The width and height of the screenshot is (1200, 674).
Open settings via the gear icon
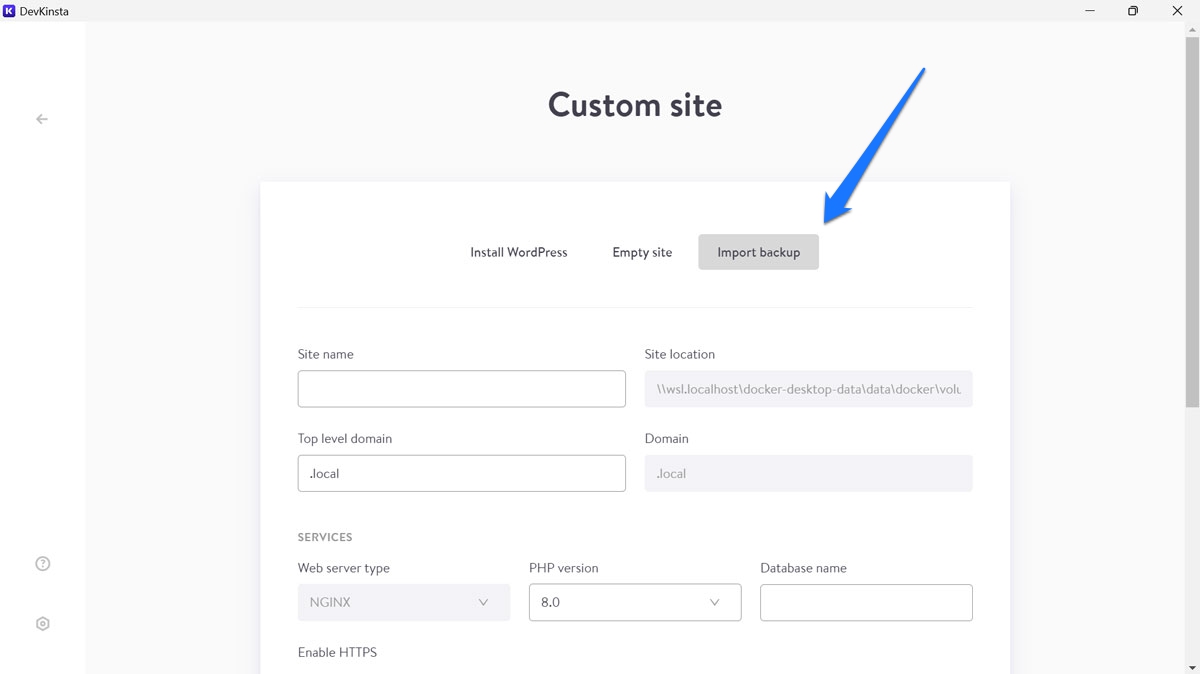pyautogui.click(x=42, y=624)
